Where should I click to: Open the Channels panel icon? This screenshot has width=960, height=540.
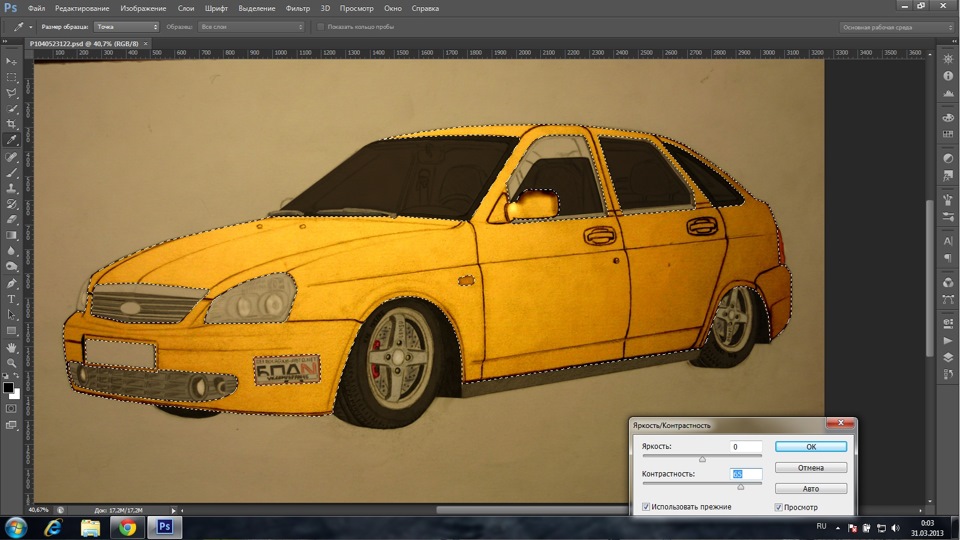coord(948,282)
